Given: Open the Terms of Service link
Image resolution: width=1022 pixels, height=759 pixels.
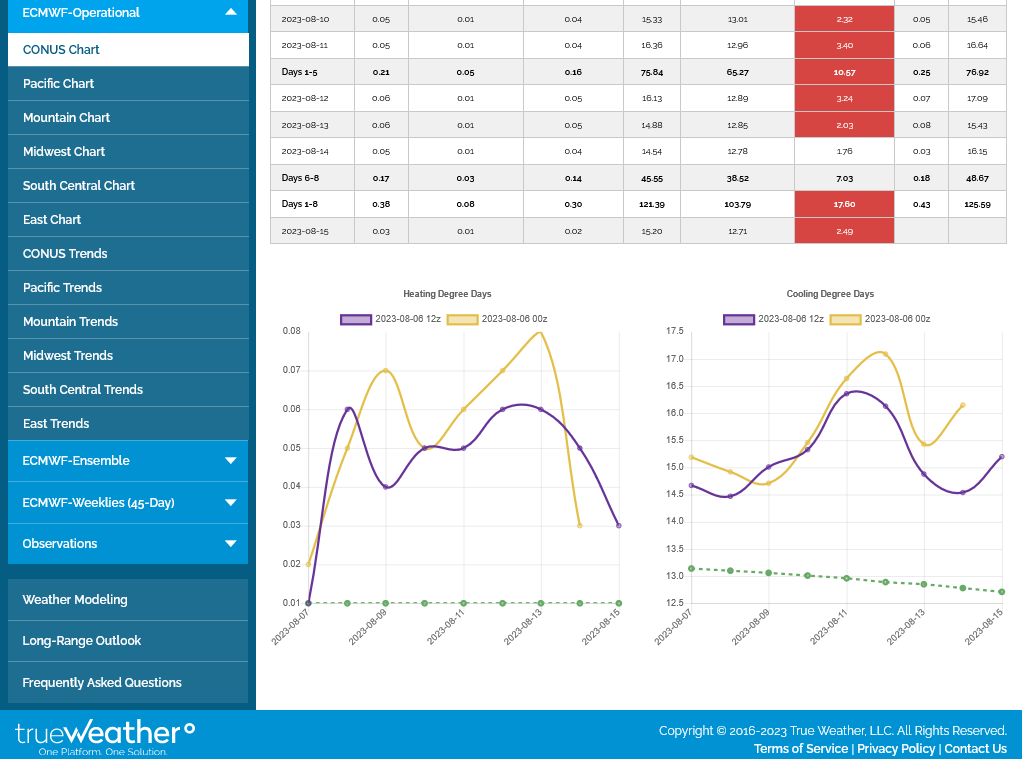Looking at the screenshot, I should 800,749.
